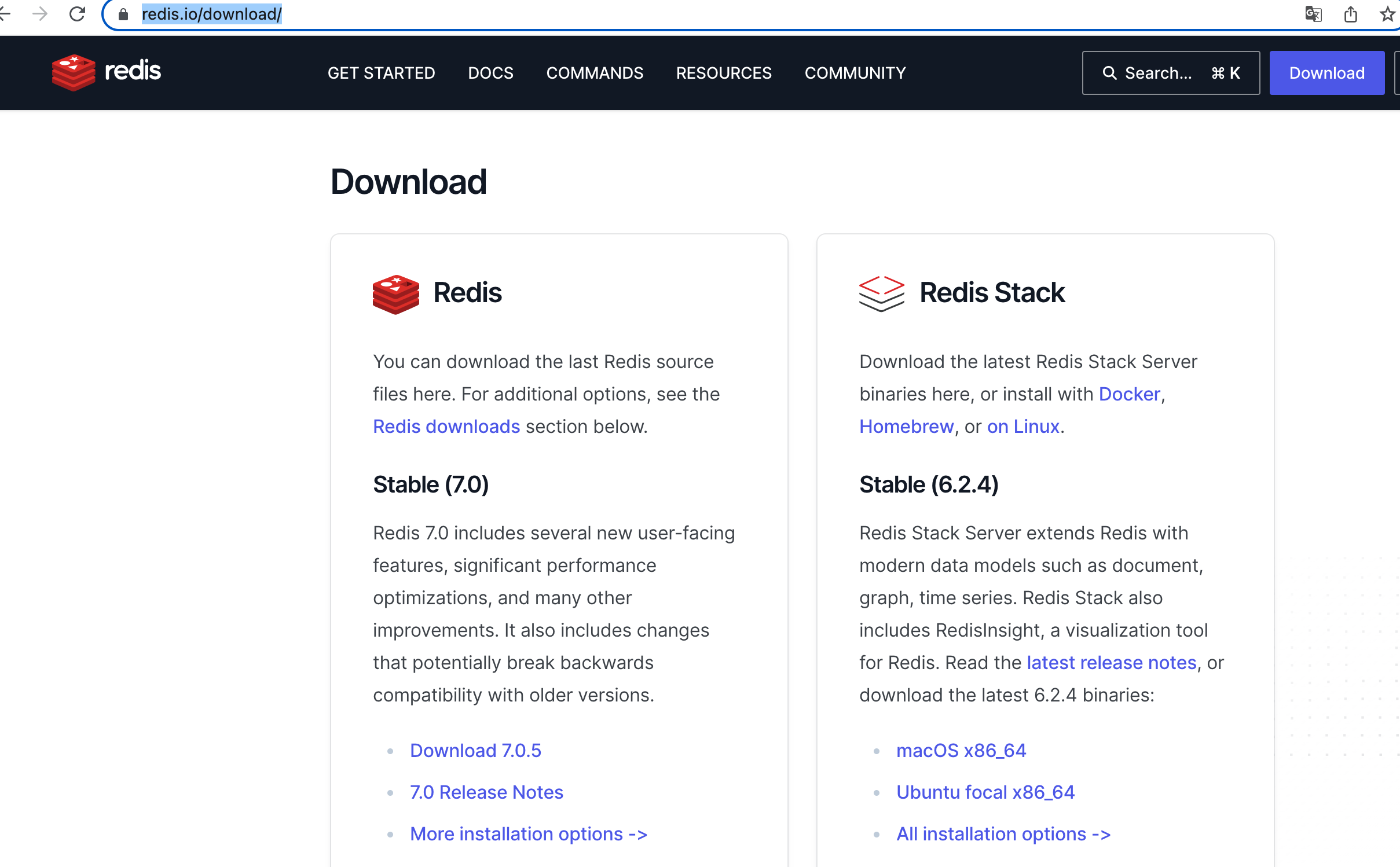The image size is (1400, 867).
Task: Open the GET STARTED menu
Action: point(381,73)
